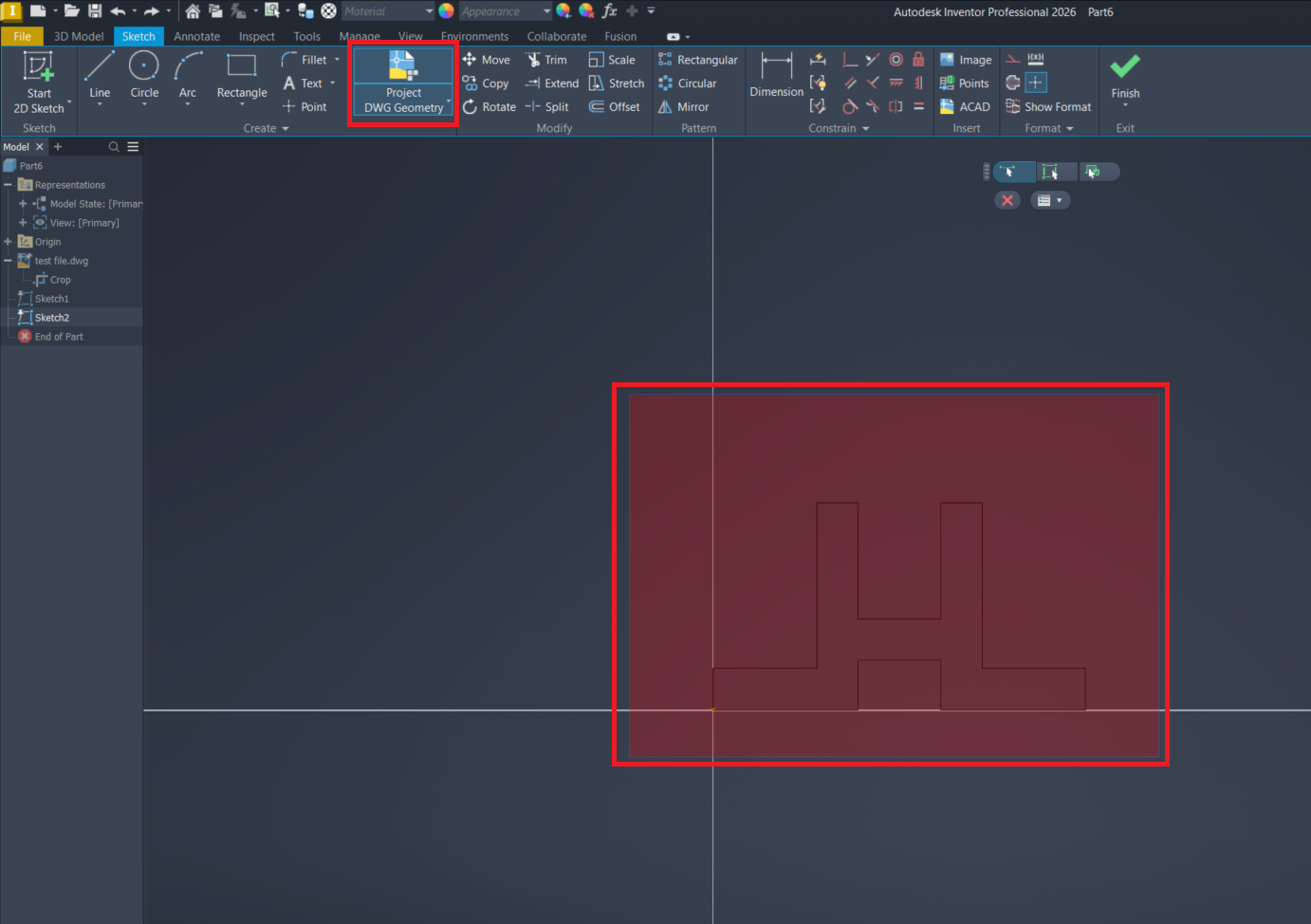The width and height of the screenshot is (1311, 924).
Task: Switch to the 3D Model tab
Action: pyautogui.click(x=79, y=36)
